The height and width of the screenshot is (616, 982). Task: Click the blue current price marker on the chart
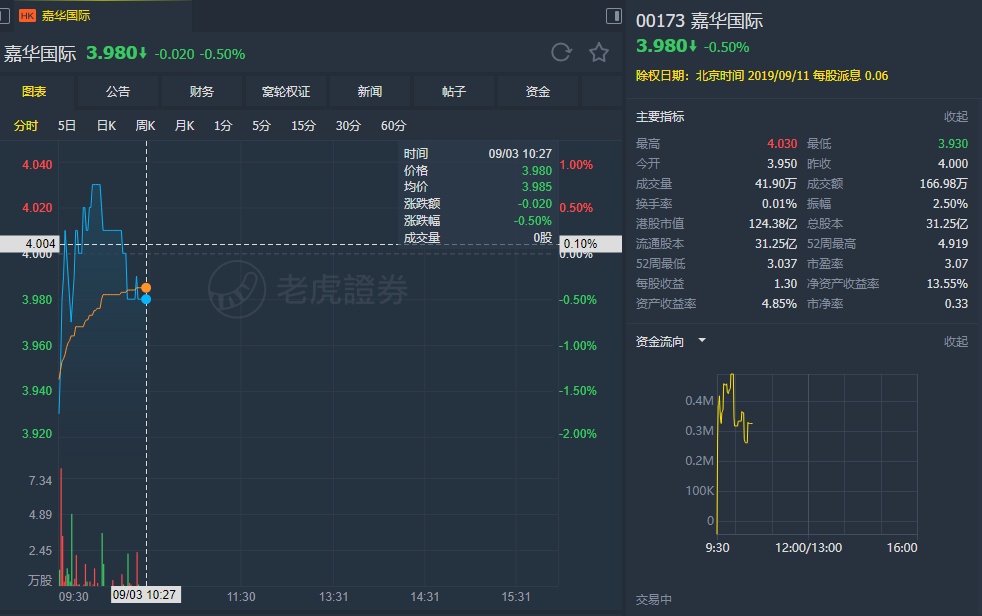tap(146, 299)
